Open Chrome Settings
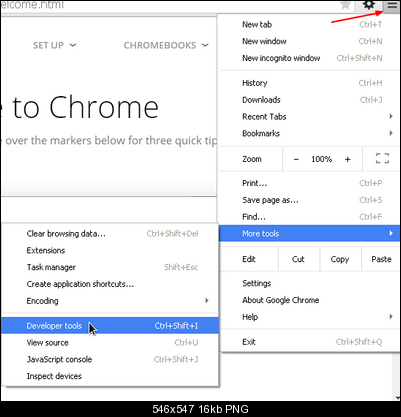401x417 pixels. click(x=309, y=283)
